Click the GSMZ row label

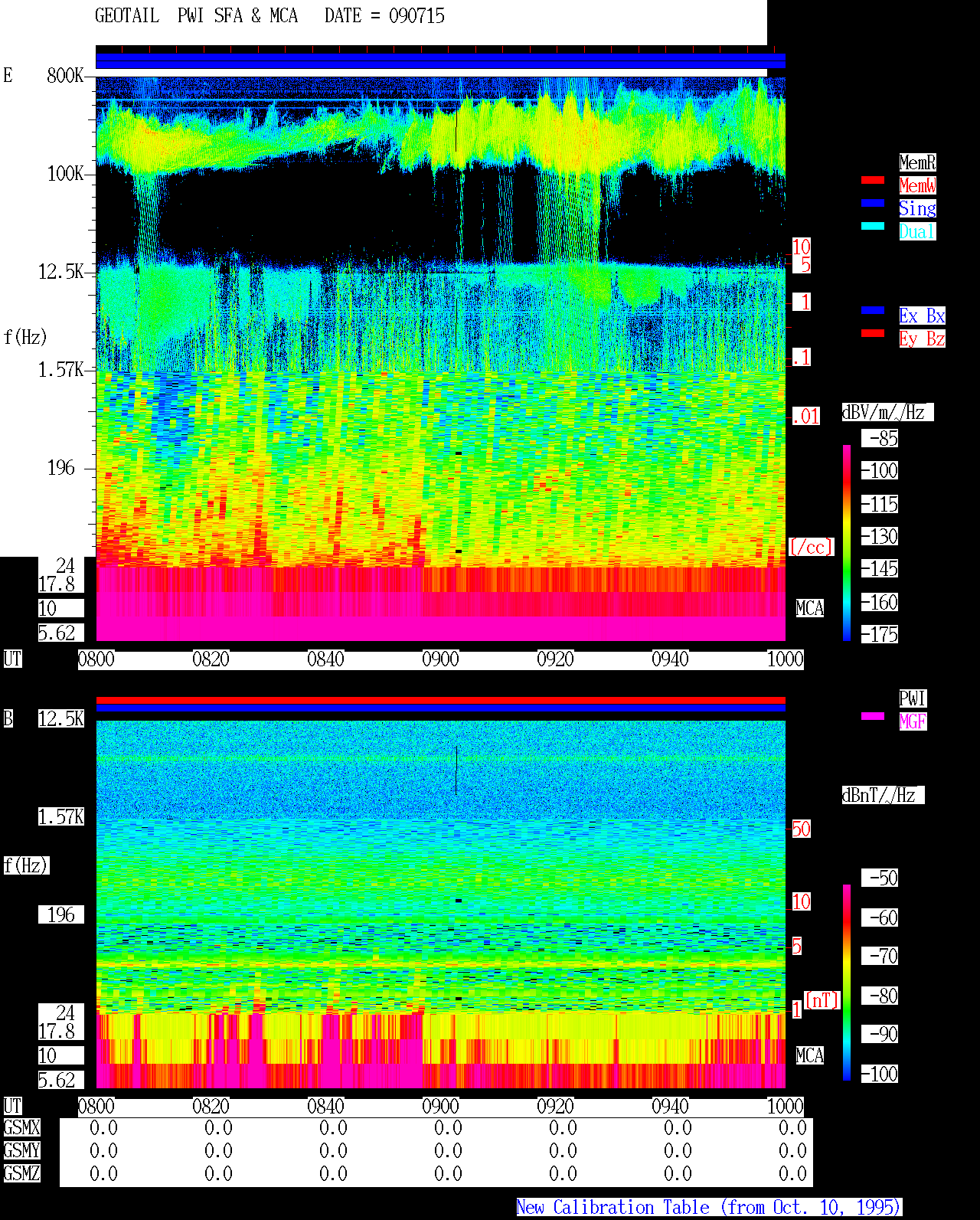21,1173
